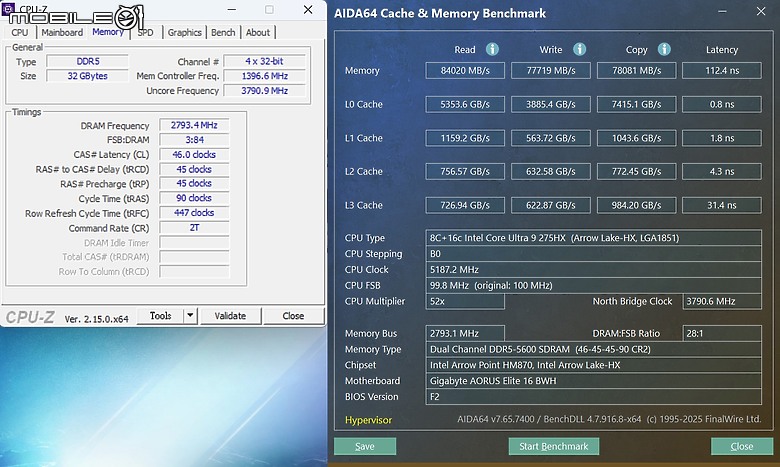This screenshot has height=467, width=780.
Task: Click the L0 Cache Write value 3885.4 GB/s
Action: pyautogui.click(x=551, y=104)
